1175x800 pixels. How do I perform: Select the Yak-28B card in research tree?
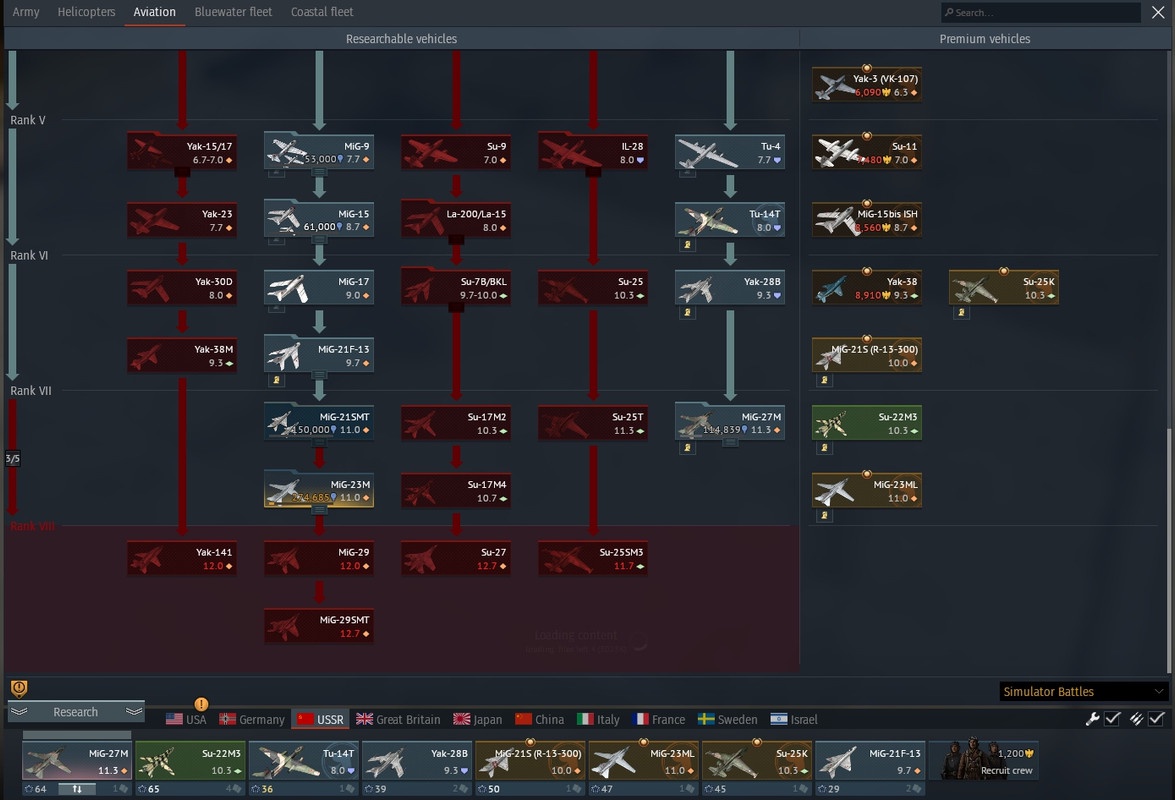click(730, 287)
